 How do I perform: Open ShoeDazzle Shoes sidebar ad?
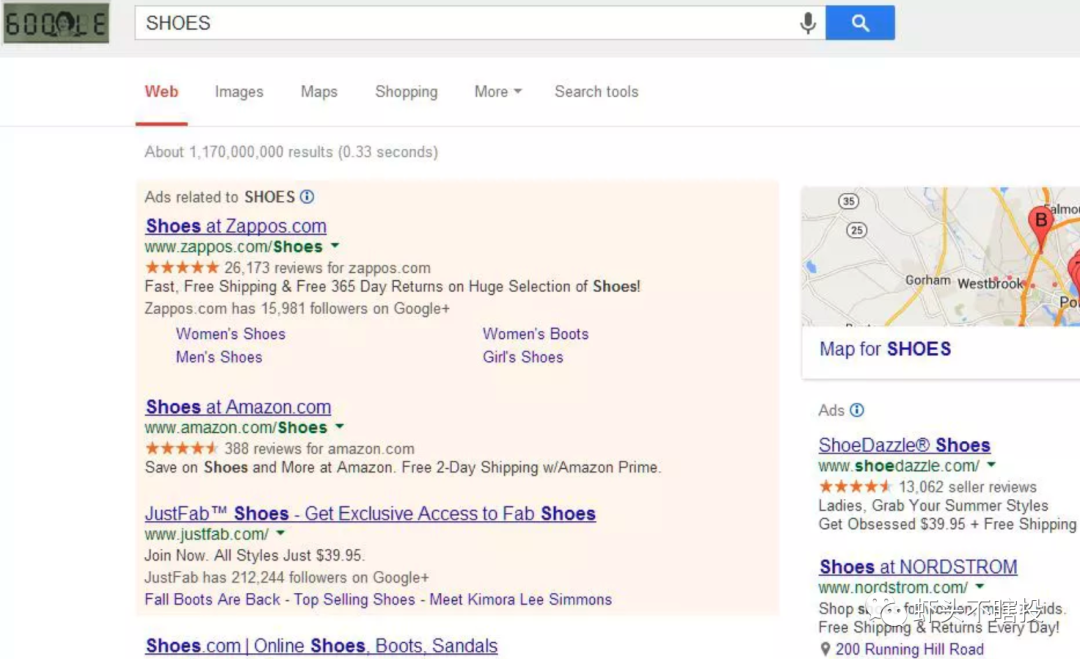(x=904, y=445)
